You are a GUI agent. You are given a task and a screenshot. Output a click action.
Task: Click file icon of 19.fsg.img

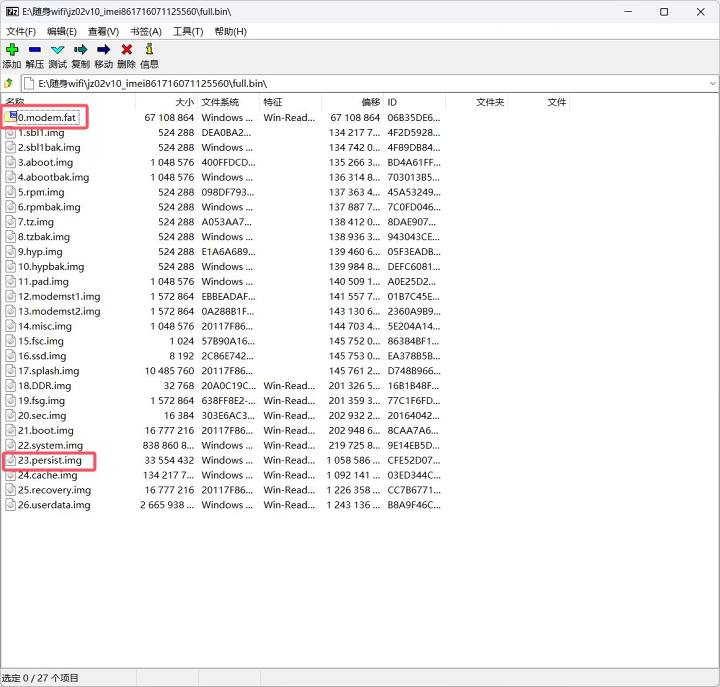[x=10, y=400]
